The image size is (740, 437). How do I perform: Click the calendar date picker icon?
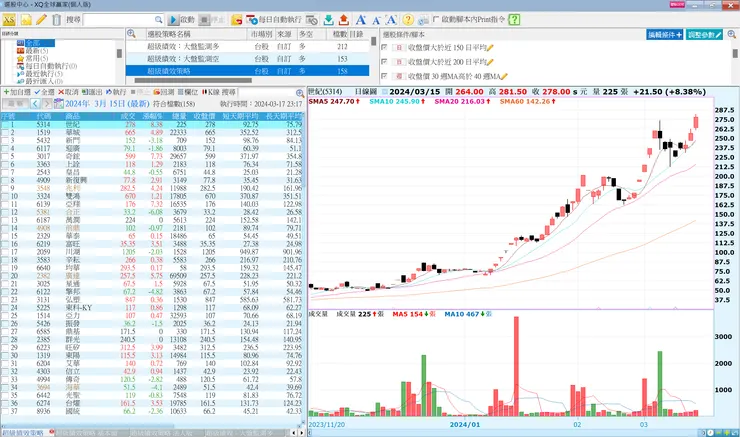tap(59, 103)
